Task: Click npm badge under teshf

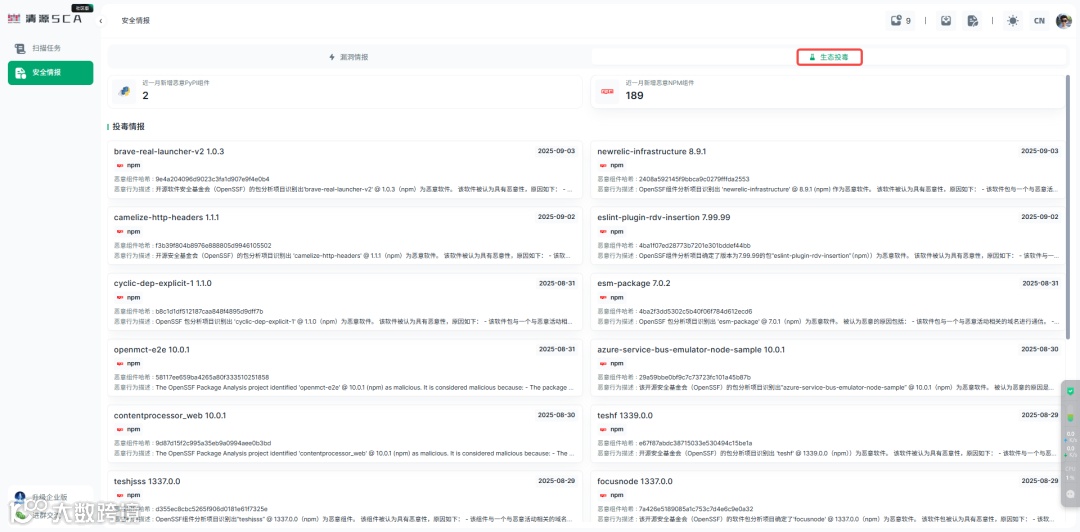Action: click(612, 429)
